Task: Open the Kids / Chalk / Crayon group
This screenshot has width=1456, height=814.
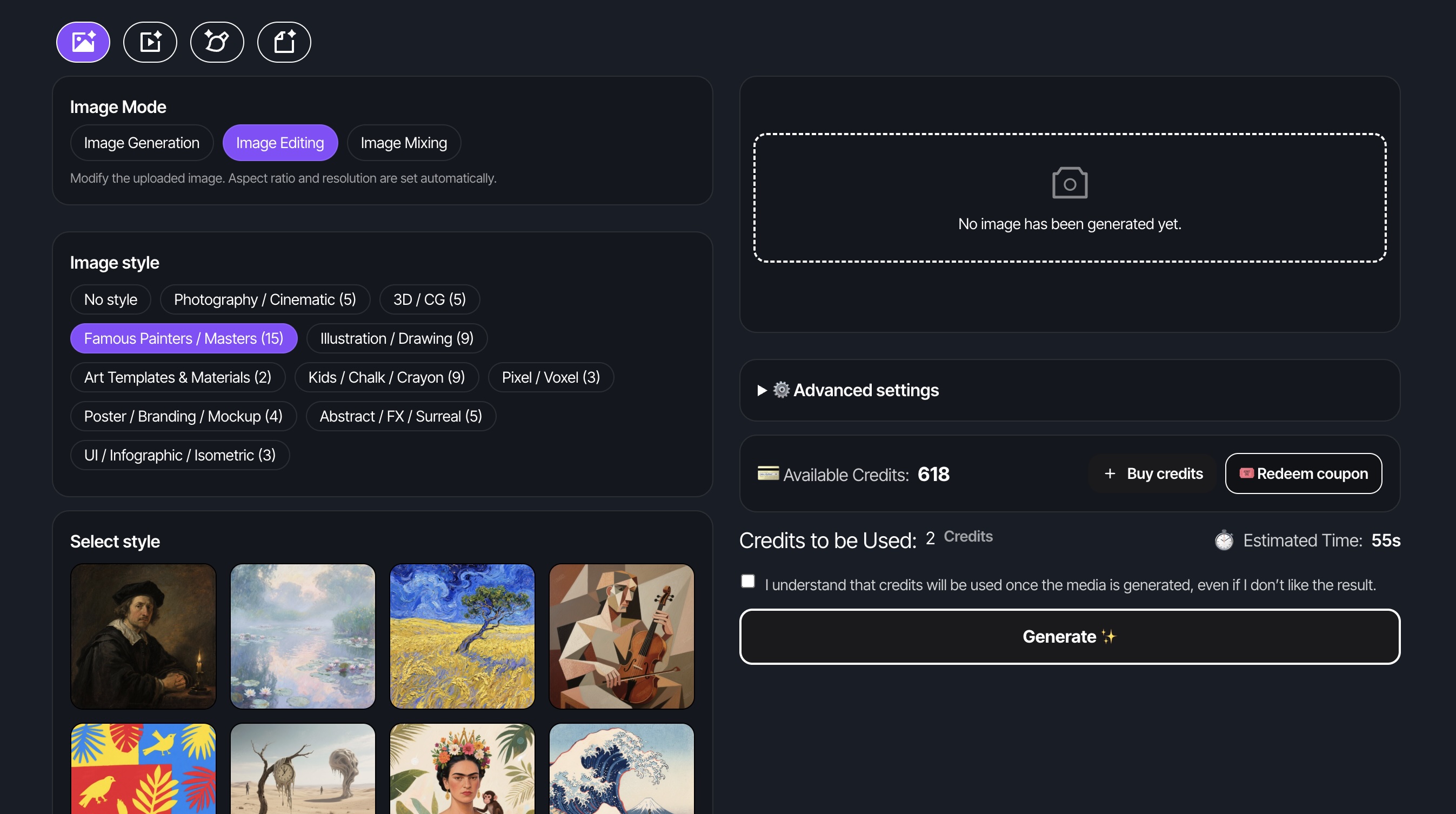Action: (x=386, y=378)
